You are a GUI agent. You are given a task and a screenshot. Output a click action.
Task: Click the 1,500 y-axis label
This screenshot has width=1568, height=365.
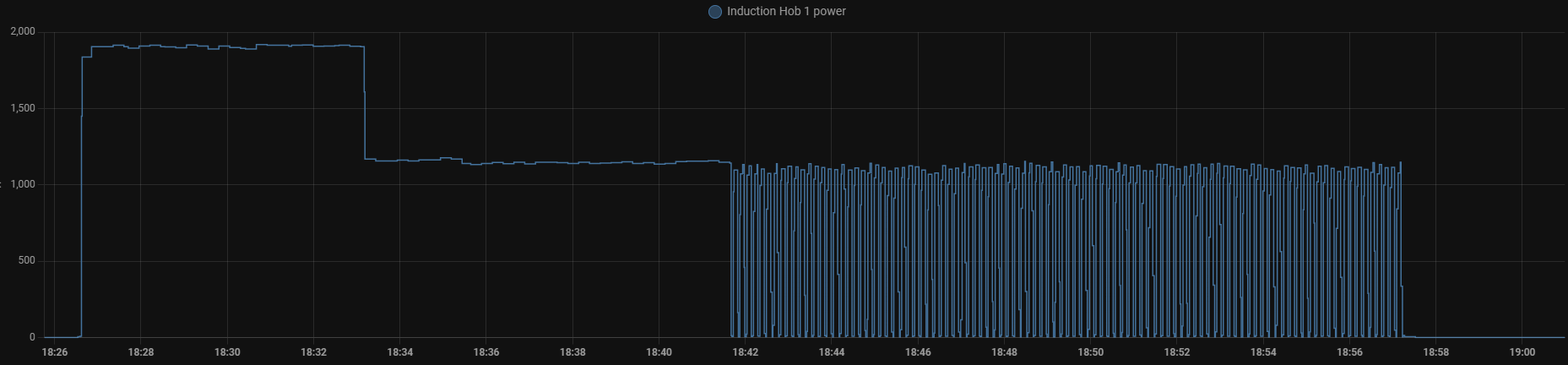[x=23, y=108]
